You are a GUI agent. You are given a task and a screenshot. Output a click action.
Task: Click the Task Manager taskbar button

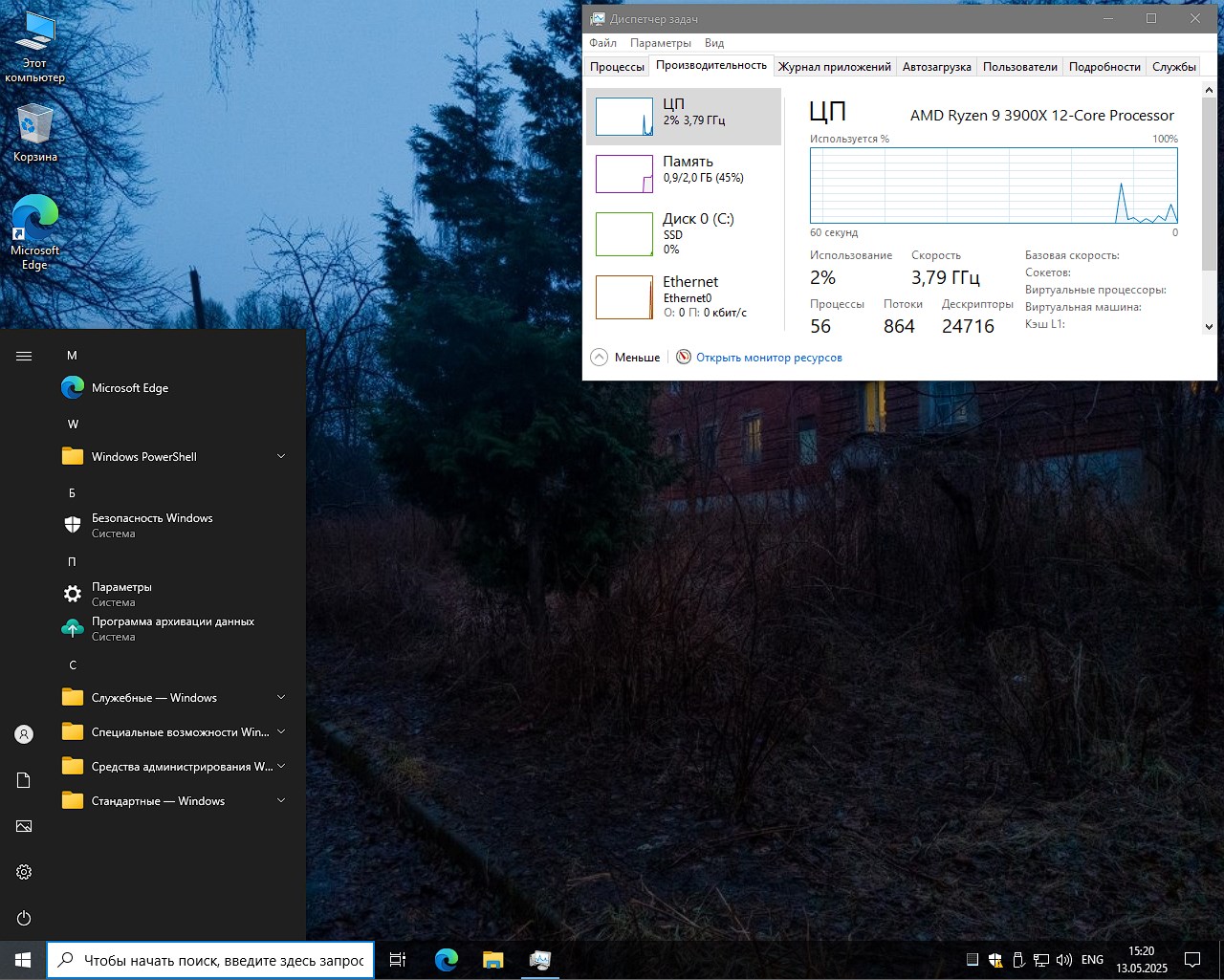click(x=539, y=960)
